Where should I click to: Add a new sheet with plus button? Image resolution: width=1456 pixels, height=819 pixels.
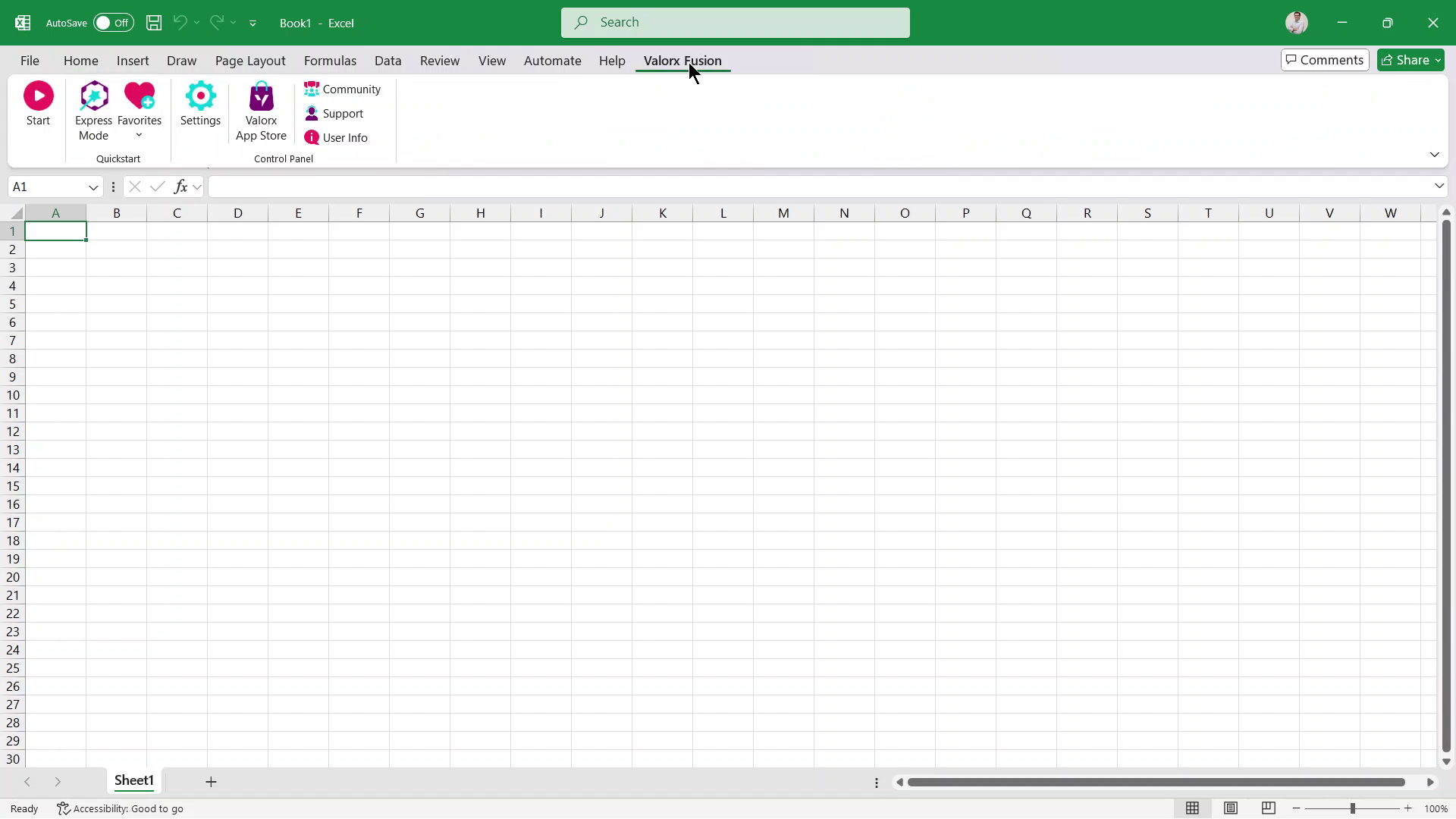(x=211, y=782)
